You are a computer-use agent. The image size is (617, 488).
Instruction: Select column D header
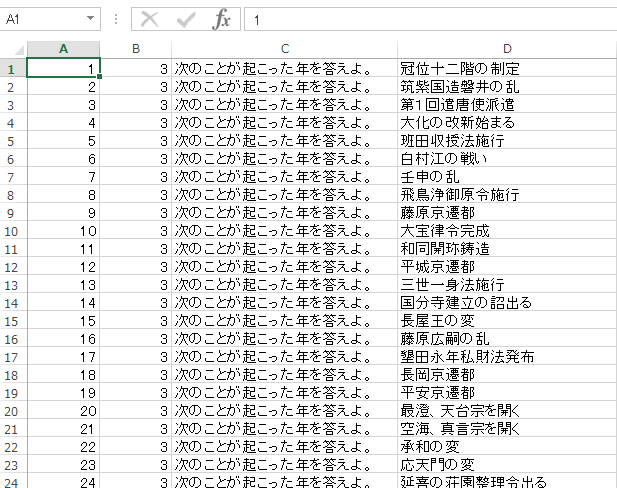tap(507, 49)
